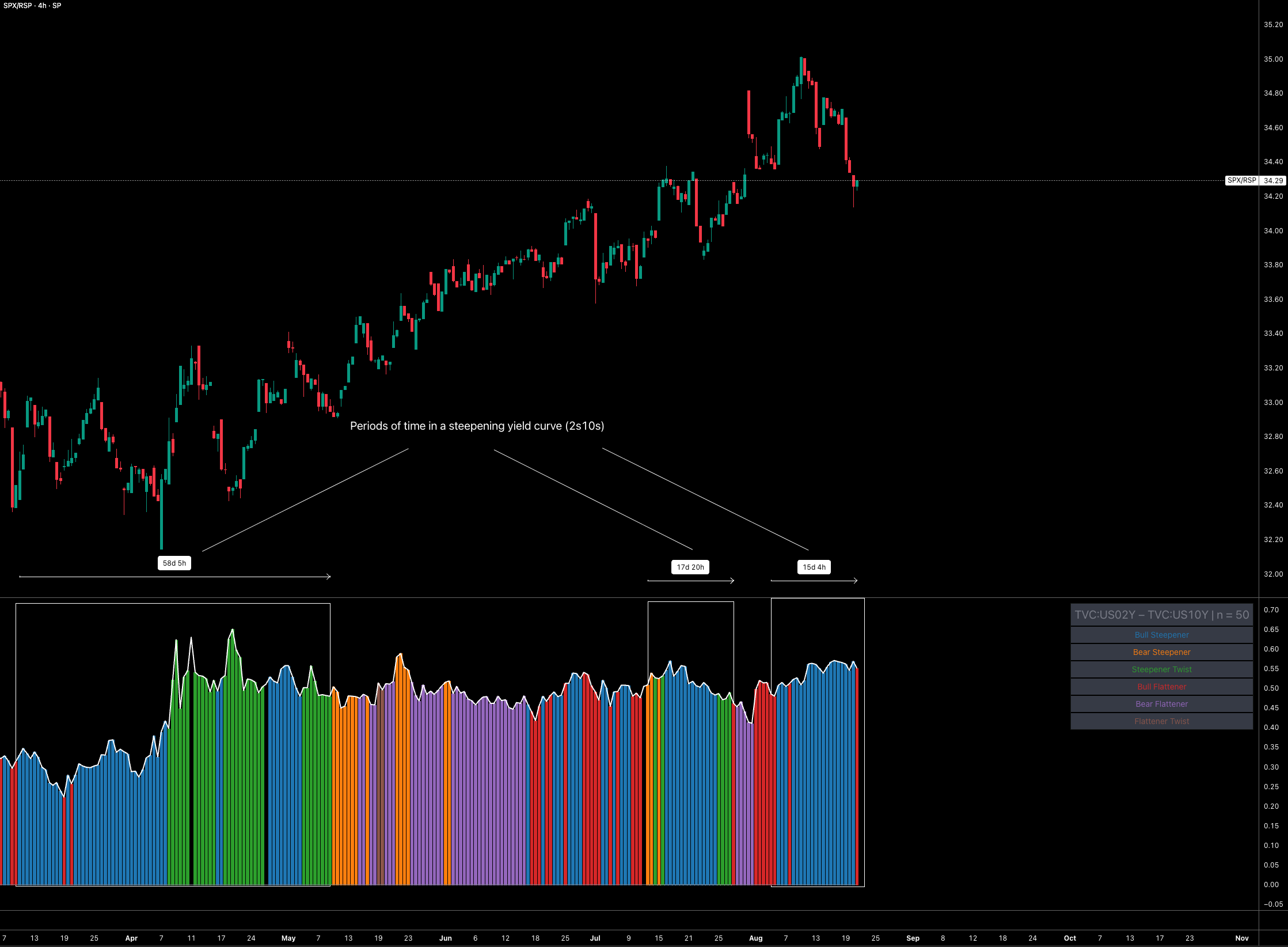Viewport: 1288px width, 947px height.
Task: Click the TVC:US02Y – TVC:US10Y legend header
Action: [x=1161, y=615]
